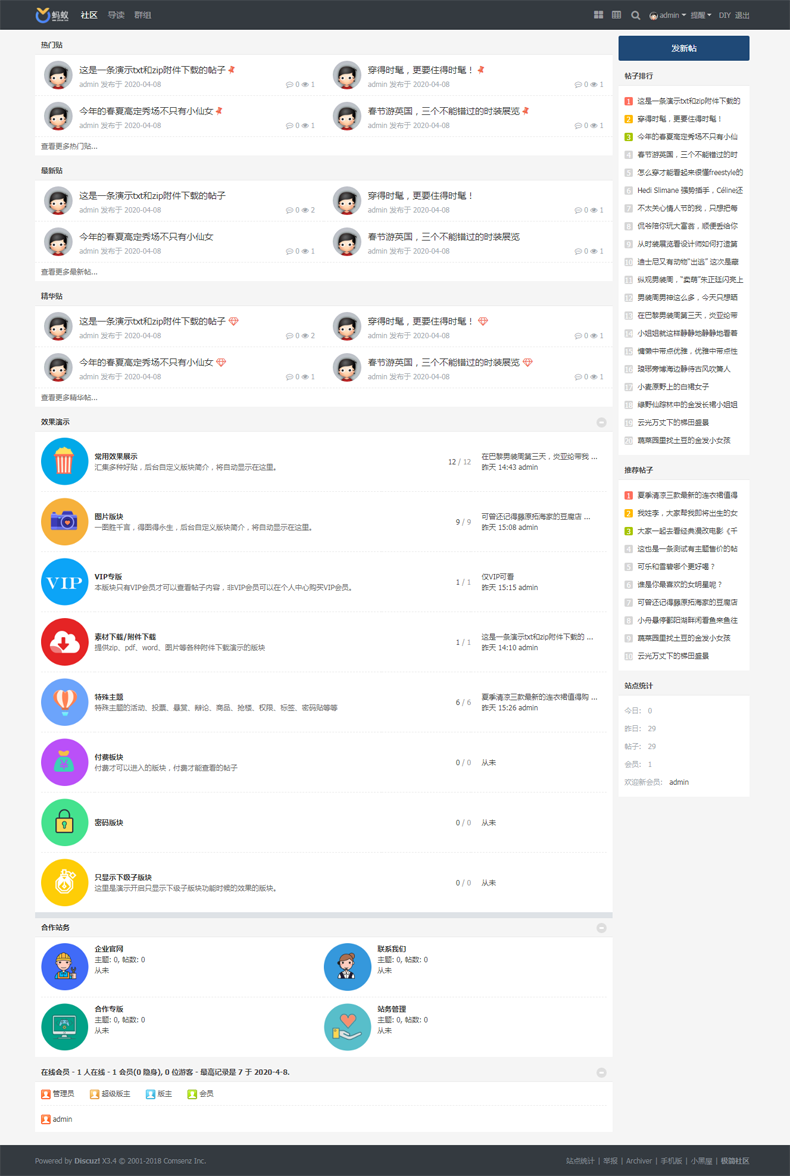Open 密码版块 padlock icon
This screenshot has width=790, height=1176.
click(x=65, y=822)
